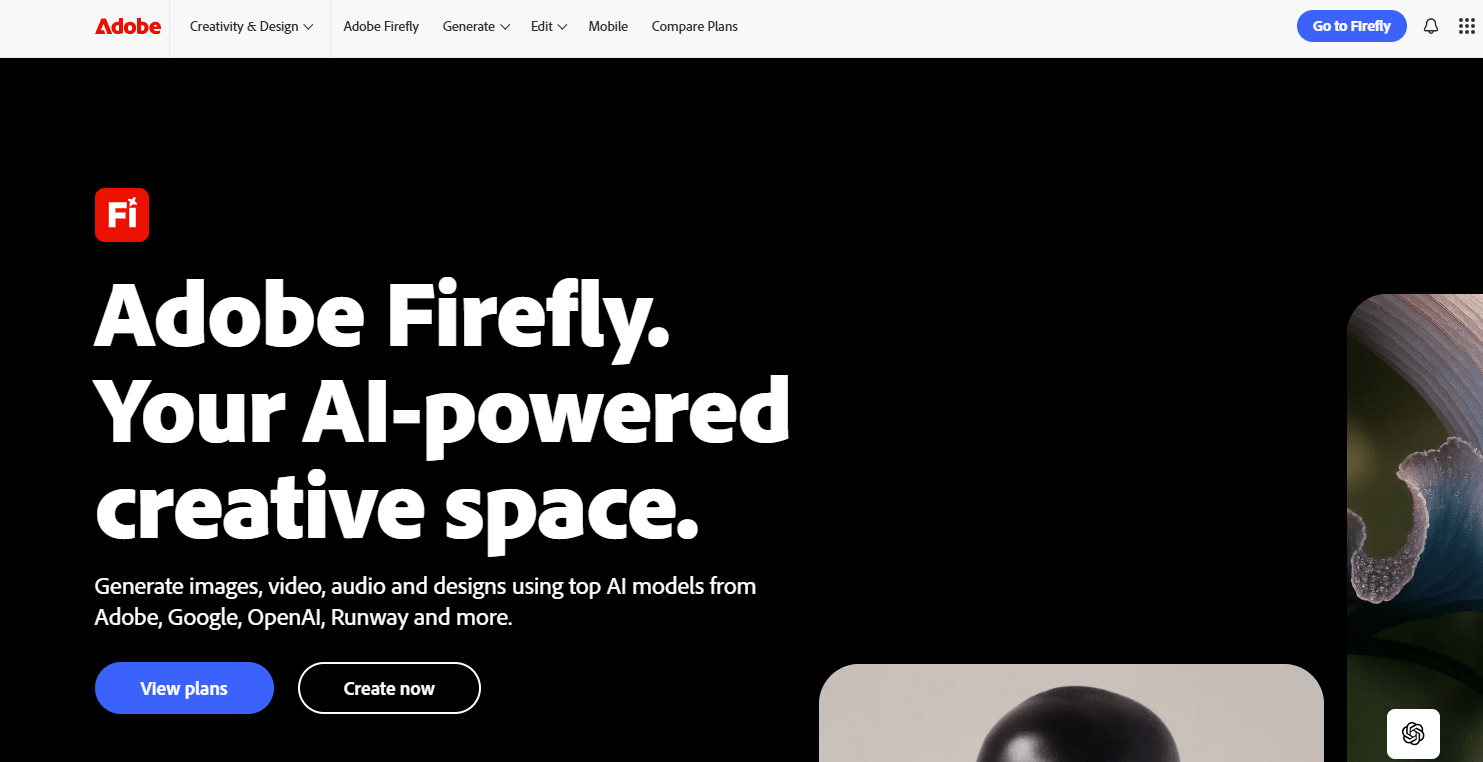Expand the Edit dropdown

tap(549, 27)
